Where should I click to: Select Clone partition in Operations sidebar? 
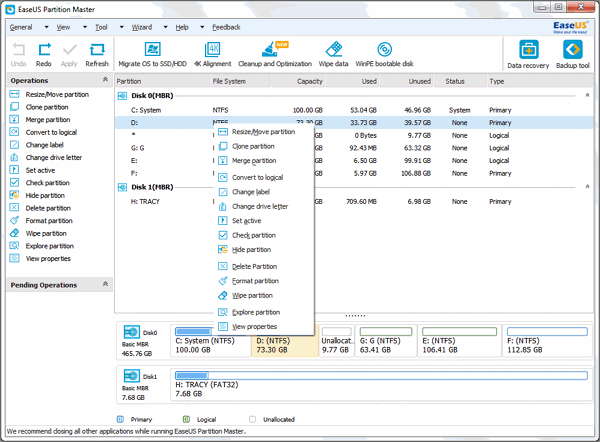pos(47,107)
